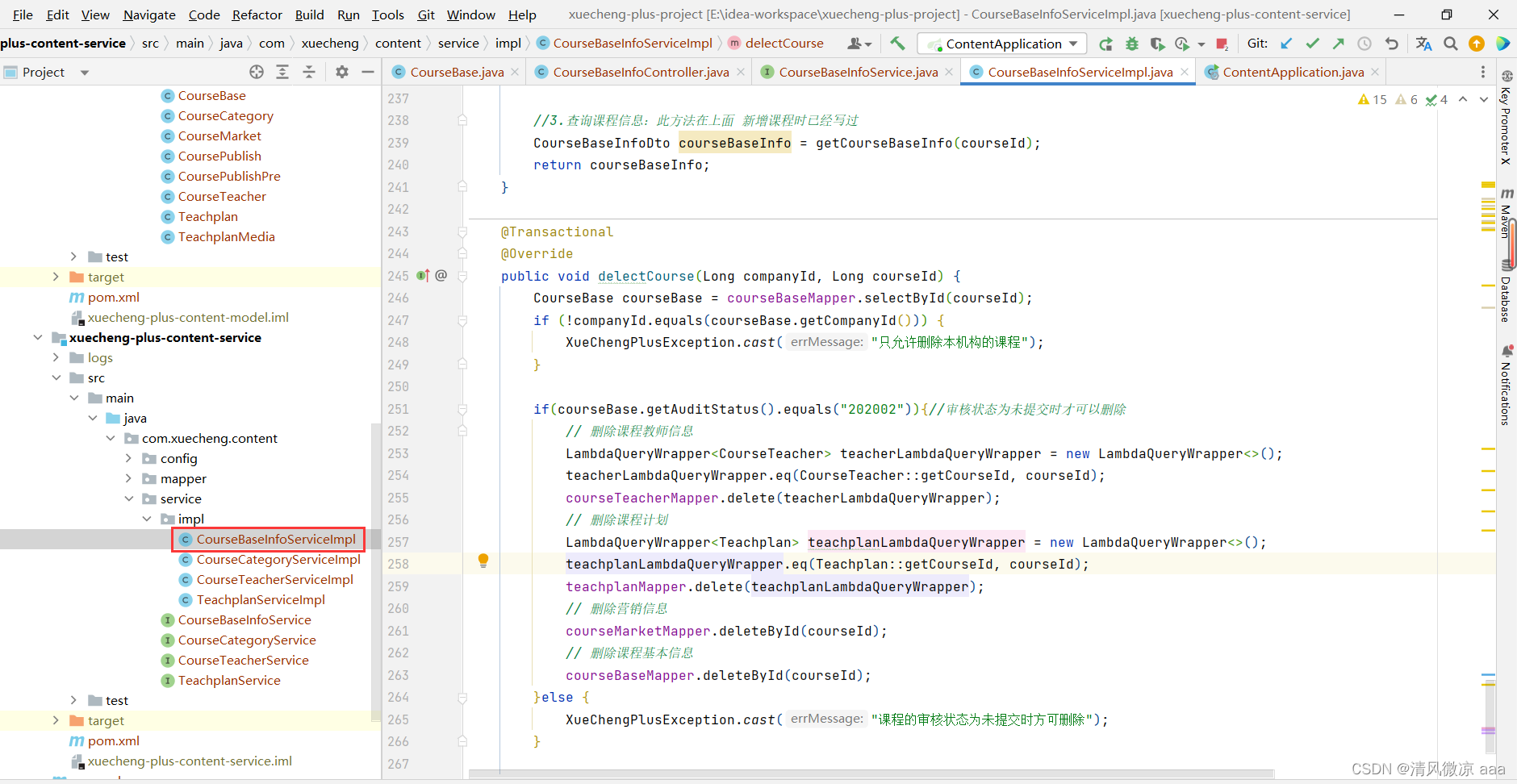Click horizontal scrollbar under the editor
Screen dimensions: 1517x784
pos(871,774)
